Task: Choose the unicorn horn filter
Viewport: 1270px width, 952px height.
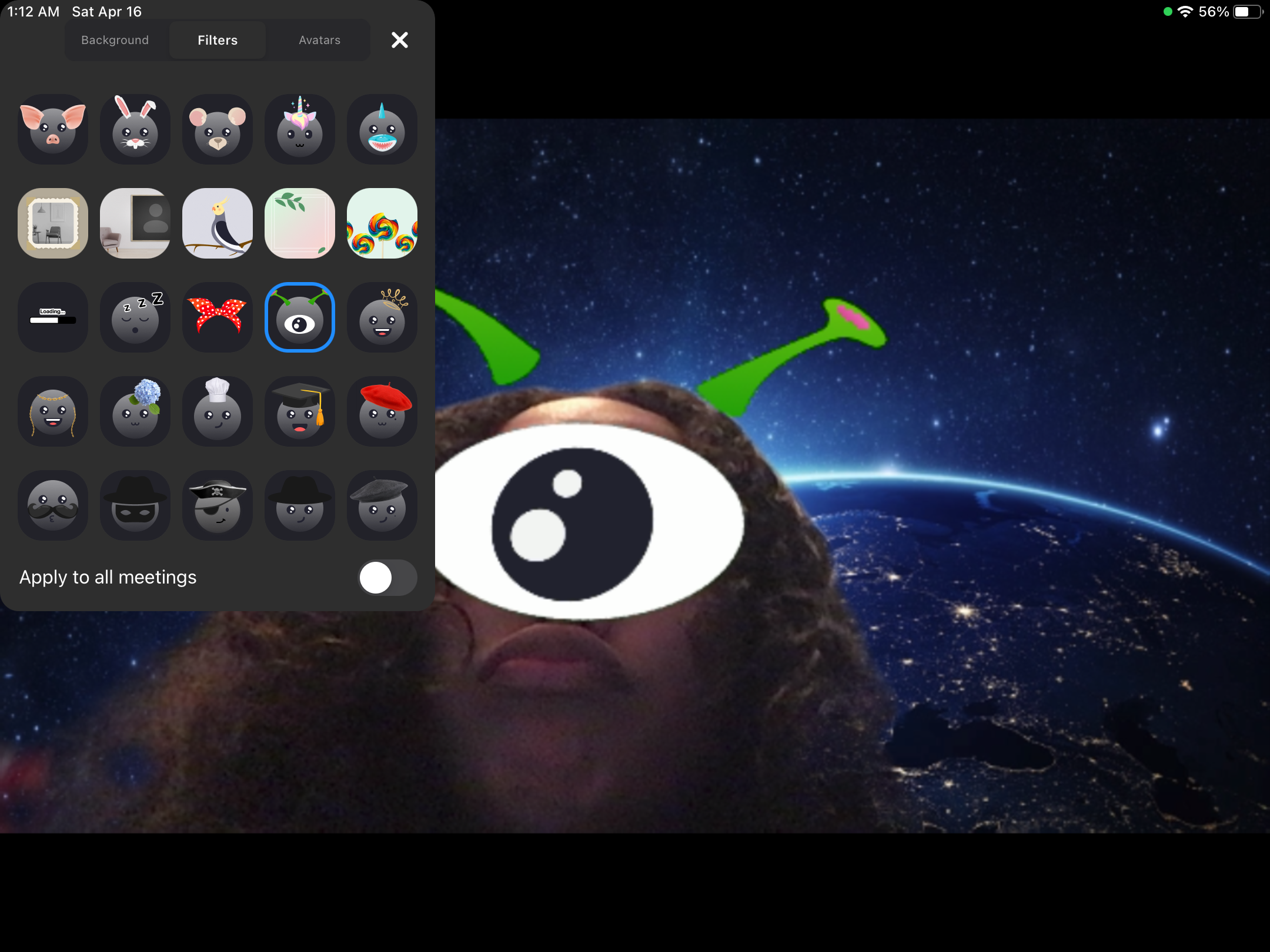Action: (x=300, y=129)
